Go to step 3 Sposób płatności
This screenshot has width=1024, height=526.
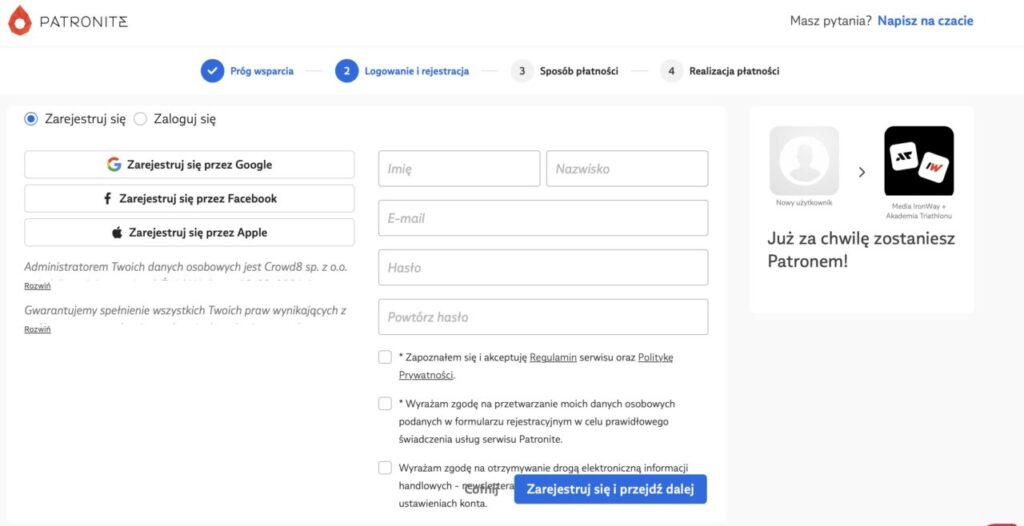coord(567,71)
